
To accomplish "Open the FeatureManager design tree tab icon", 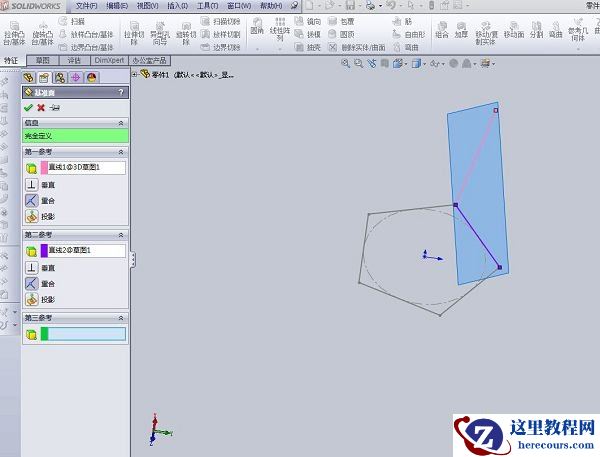I will [30, 76].
